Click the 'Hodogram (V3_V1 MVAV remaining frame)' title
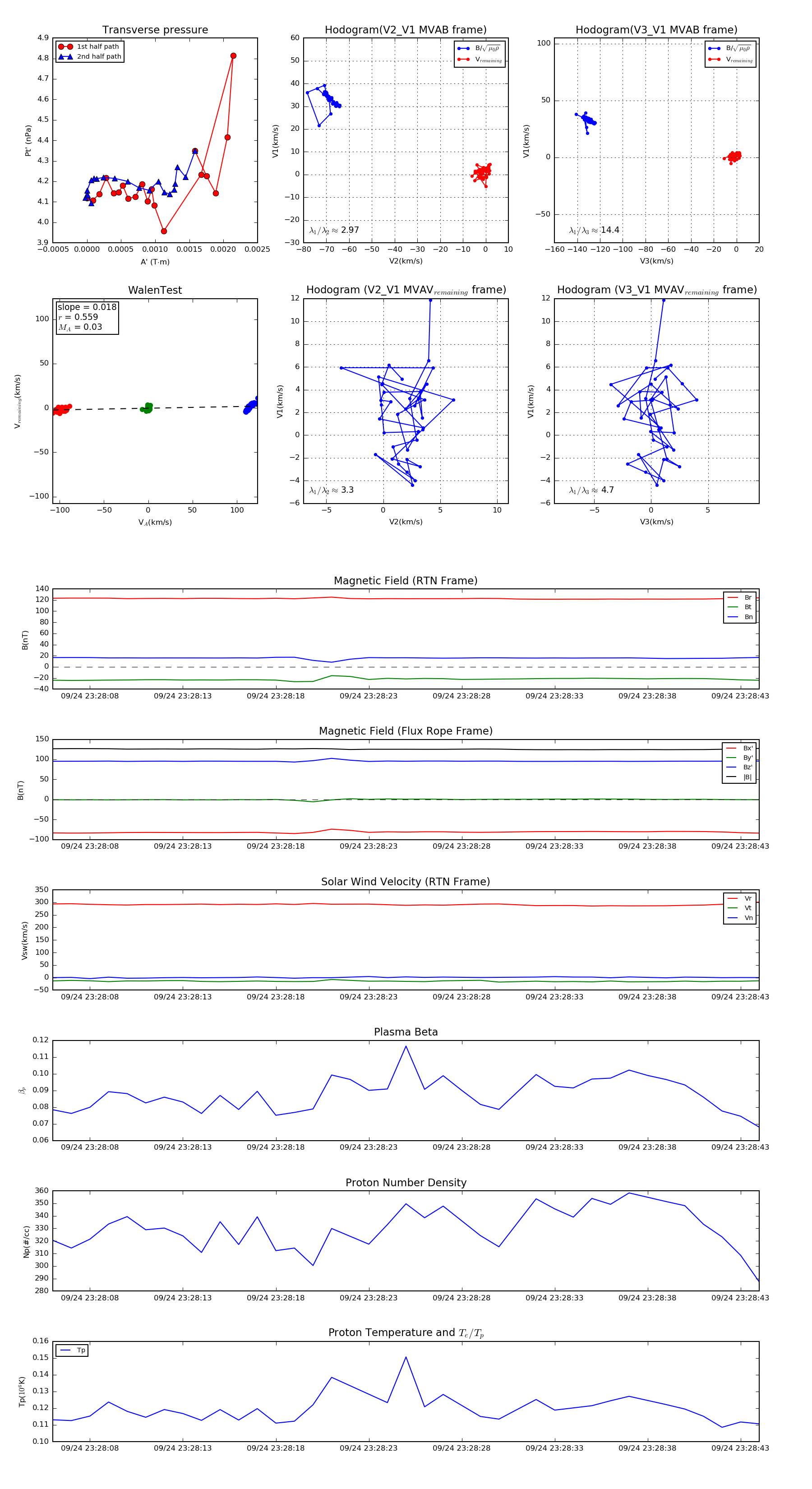Viewport: 812px width, 1489px height. point(656,290)
